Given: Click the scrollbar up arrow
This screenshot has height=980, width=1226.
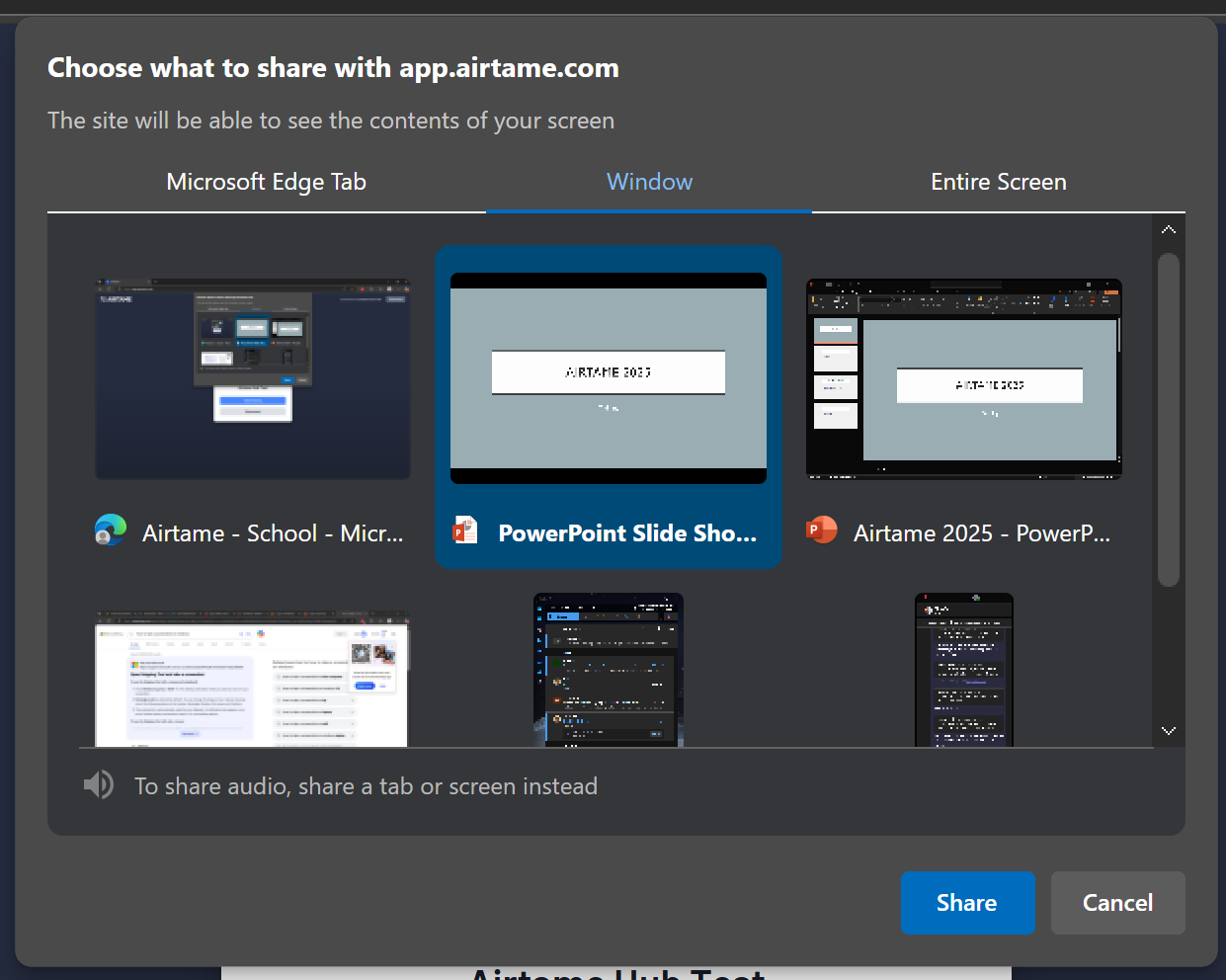Looking at the screenshot, I should click(x=1169, y=228).
